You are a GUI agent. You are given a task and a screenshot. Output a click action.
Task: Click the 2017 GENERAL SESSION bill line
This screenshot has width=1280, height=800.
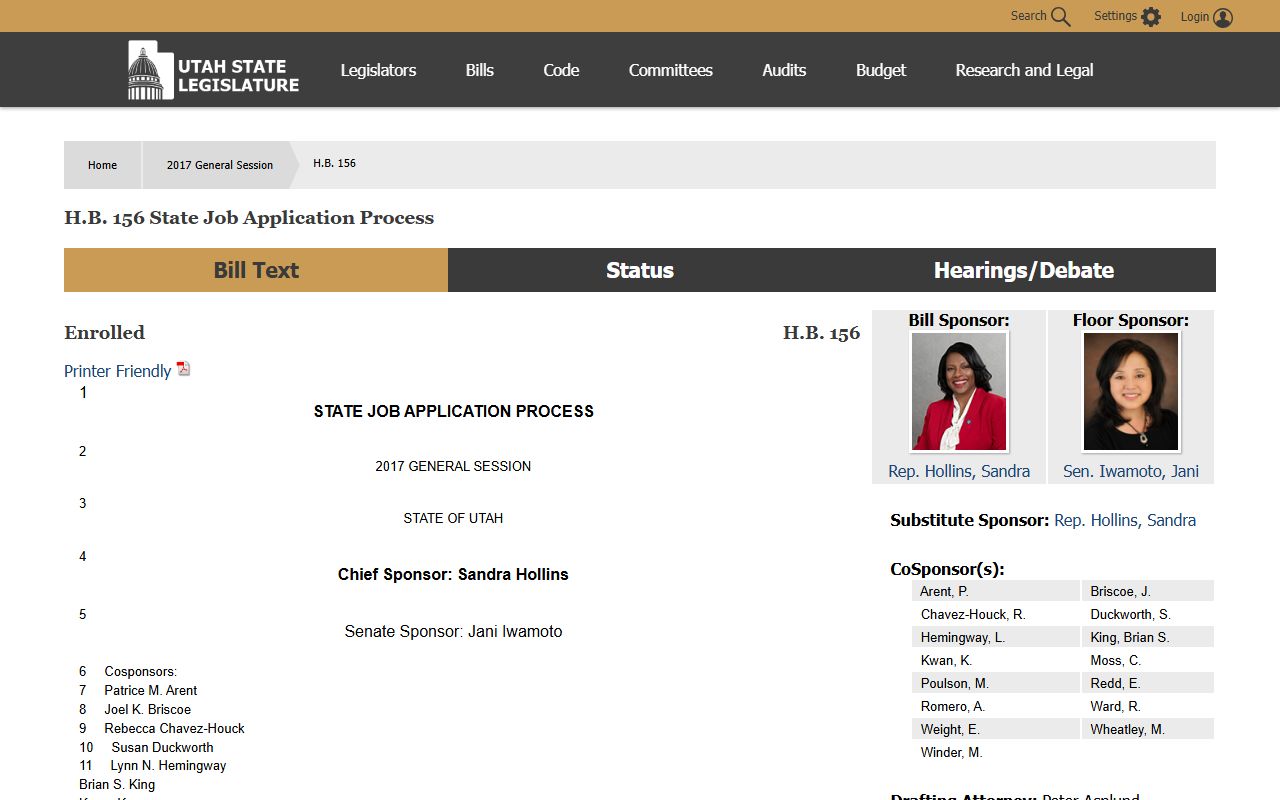[x=453, y=466]
